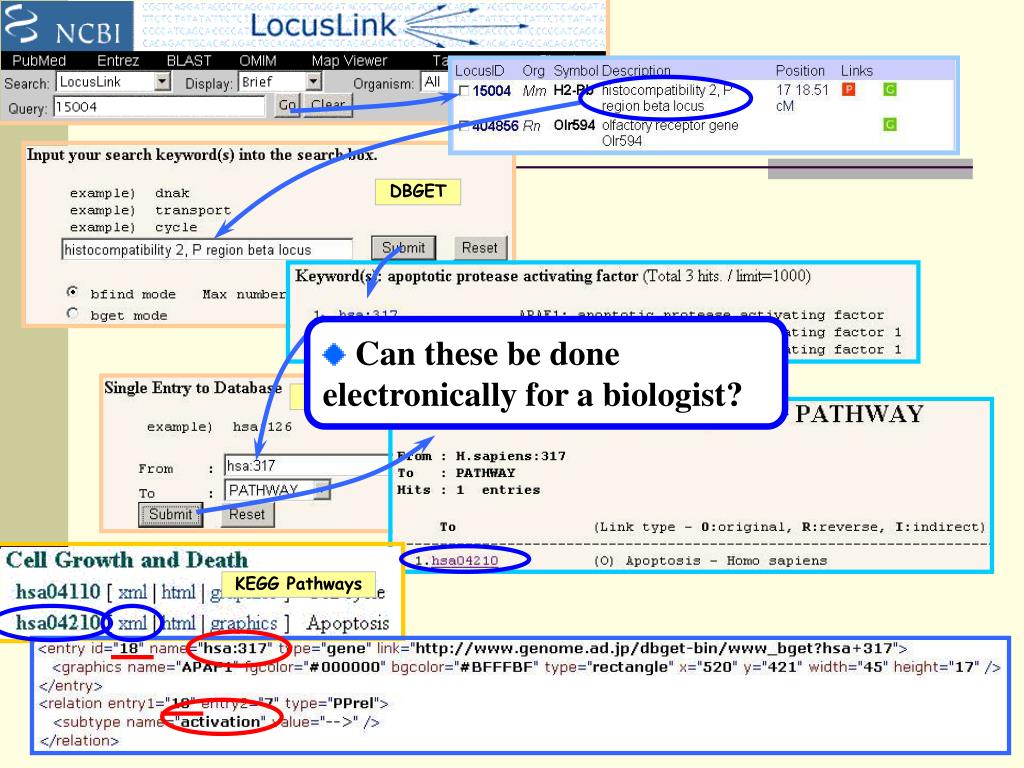
Task: Reset the Single Entry to Database form
Action: 247,514
